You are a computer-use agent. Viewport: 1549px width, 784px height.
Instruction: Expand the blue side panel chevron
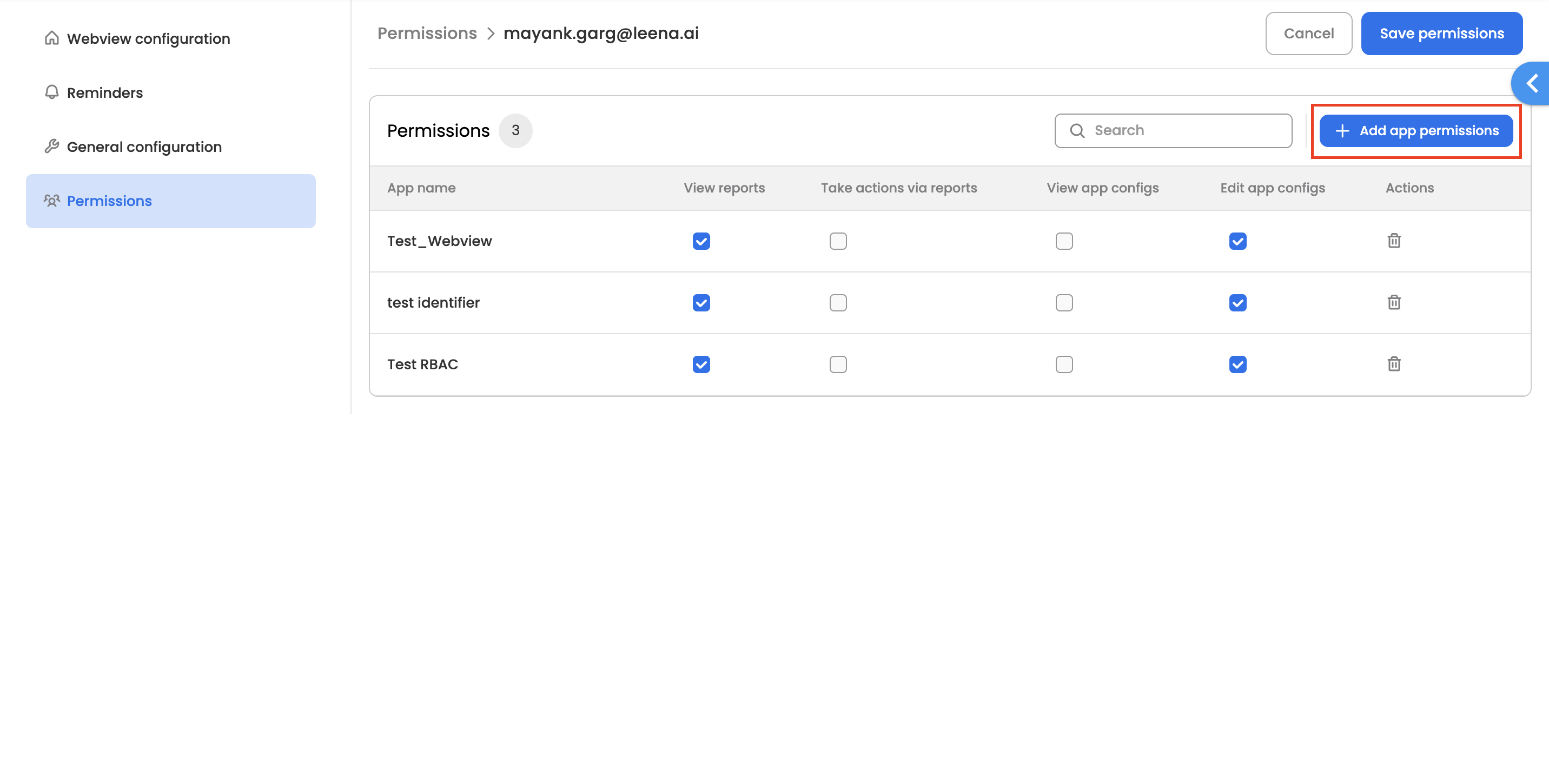1532,83
